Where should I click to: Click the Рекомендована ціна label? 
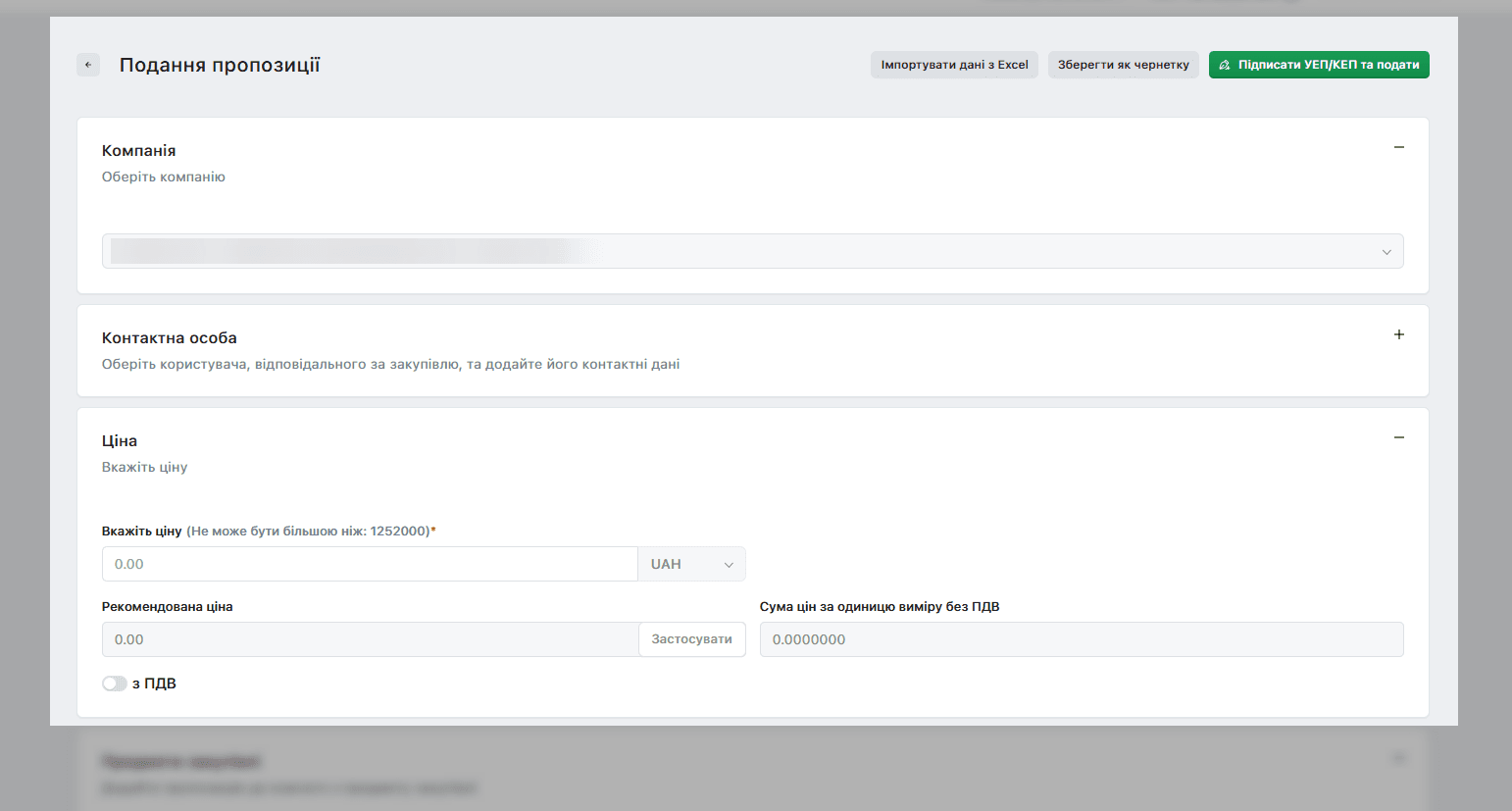point(168,606)
